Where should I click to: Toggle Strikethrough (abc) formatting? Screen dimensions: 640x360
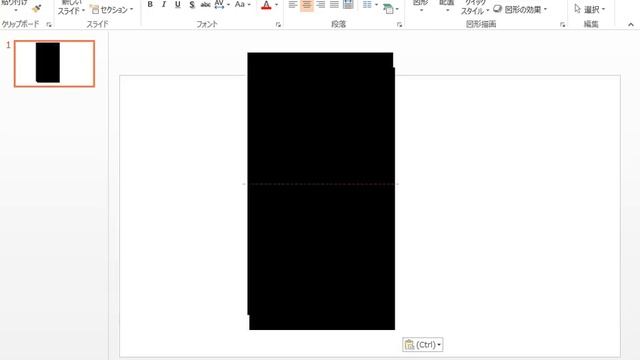click(205, 4)
